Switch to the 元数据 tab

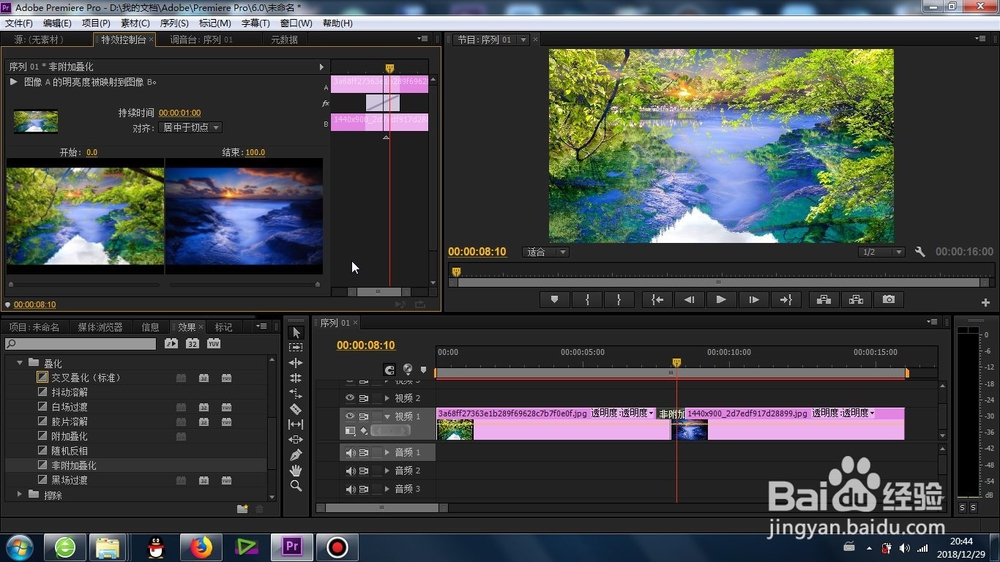click(x=284, y=40)
